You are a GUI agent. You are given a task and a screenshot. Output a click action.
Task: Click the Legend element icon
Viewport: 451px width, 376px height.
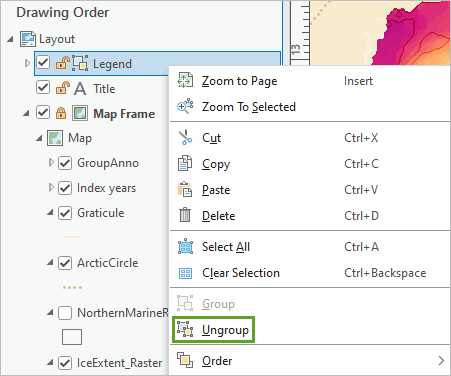tap(80, 63)
